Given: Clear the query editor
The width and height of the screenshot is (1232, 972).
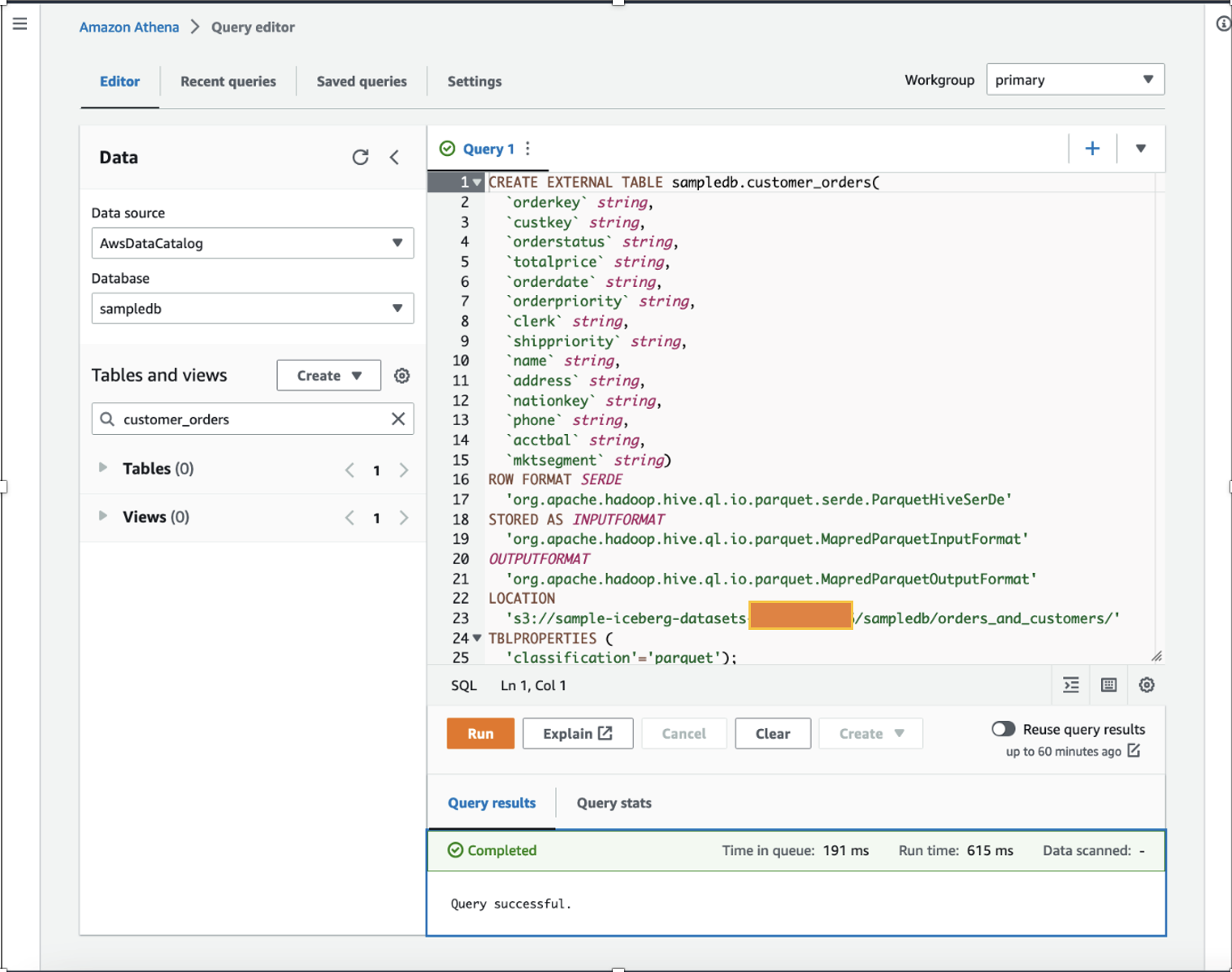Looking at the screenshot, I should [773, 733].
